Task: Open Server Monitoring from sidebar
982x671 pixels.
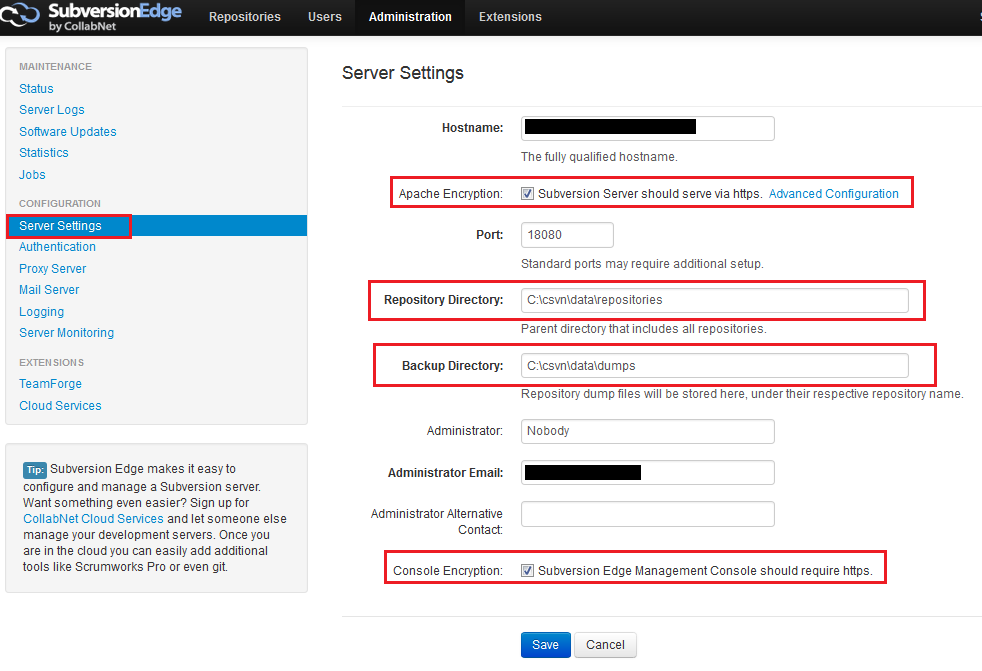Action: click(x=67, y=333)
